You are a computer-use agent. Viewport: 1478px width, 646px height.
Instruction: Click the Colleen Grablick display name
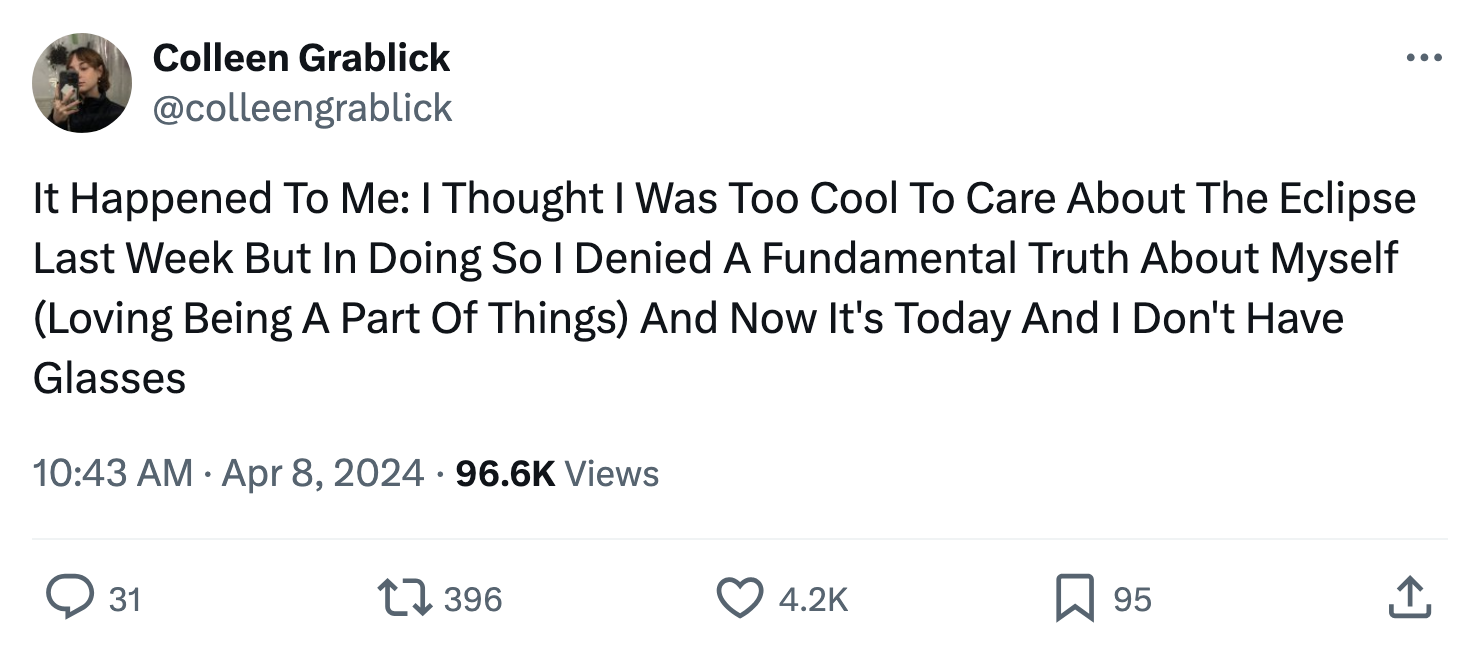click(x=301, y=58)
